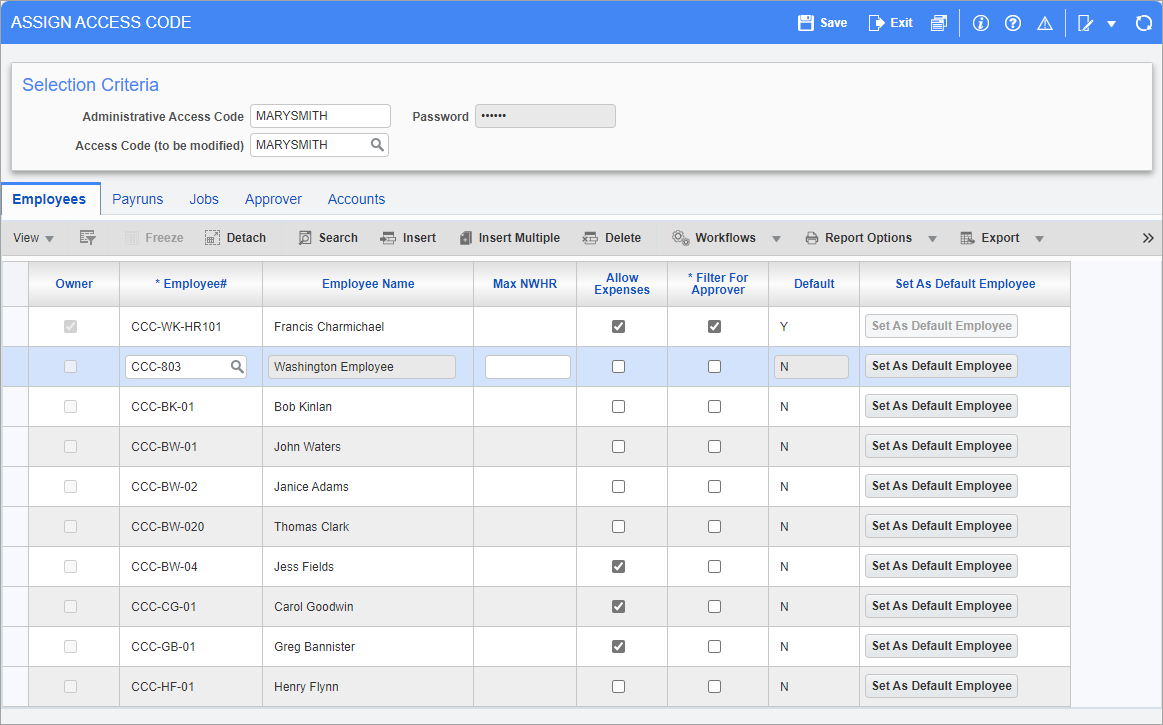Click the edit notes pencil icon
1163x725 pixels.
click(x=1085, y=23)
